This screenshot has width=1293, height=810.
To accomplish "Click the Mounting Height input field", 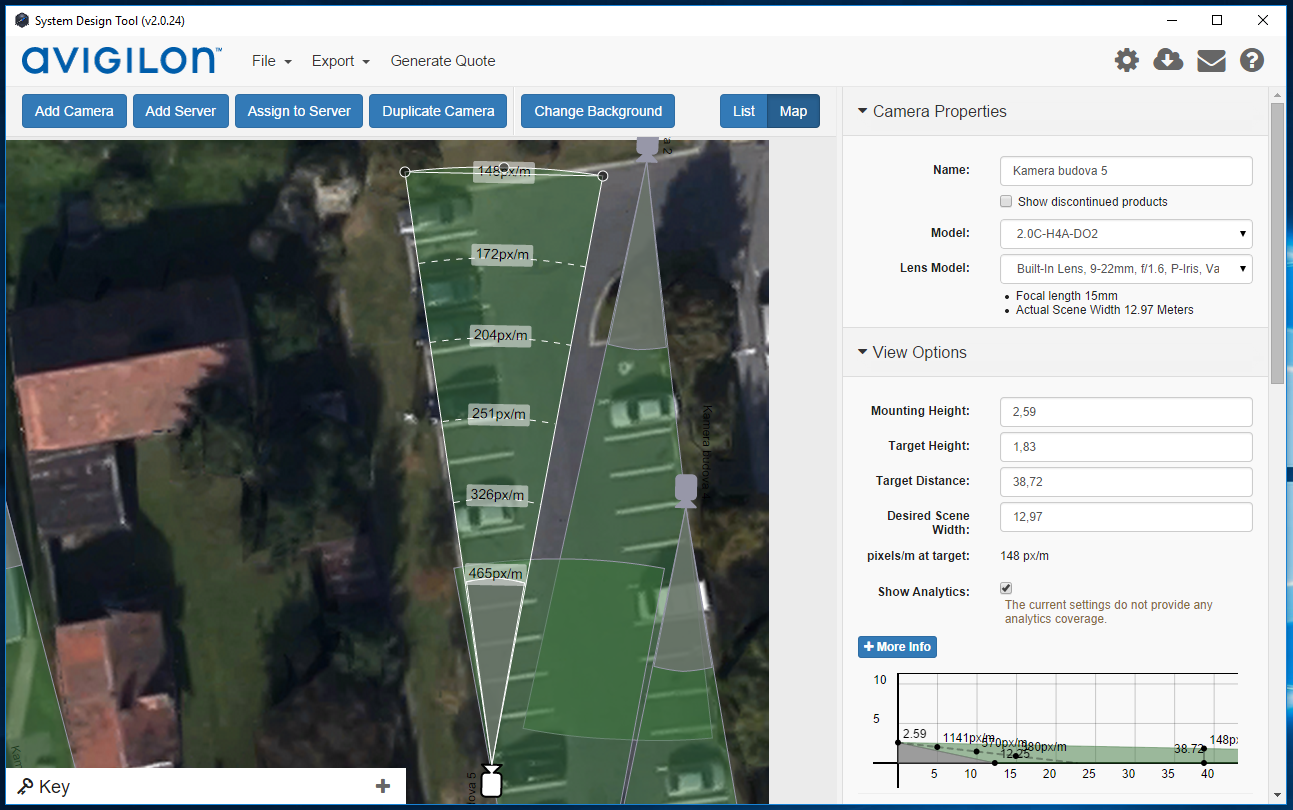I will 1126,412.
